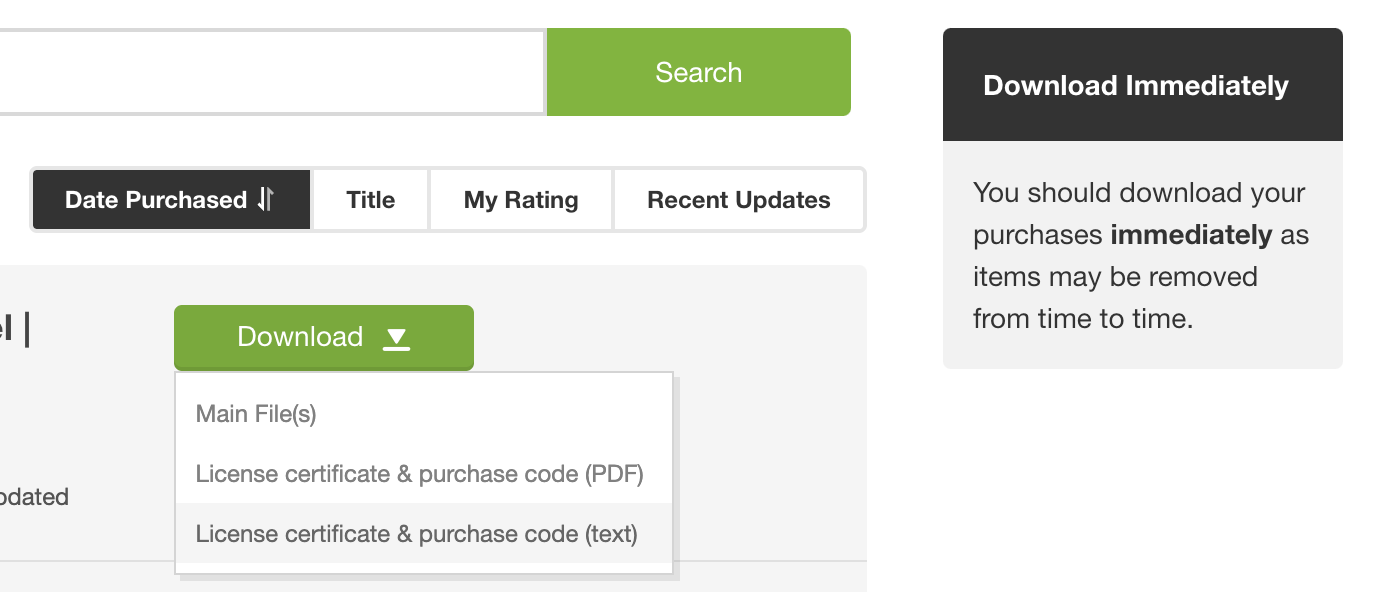Image resolution: width=1390 pixels, height=592 pixels.
Task: Click the bold 'immediately' text in notice
Action: [x=1191, y=235]
